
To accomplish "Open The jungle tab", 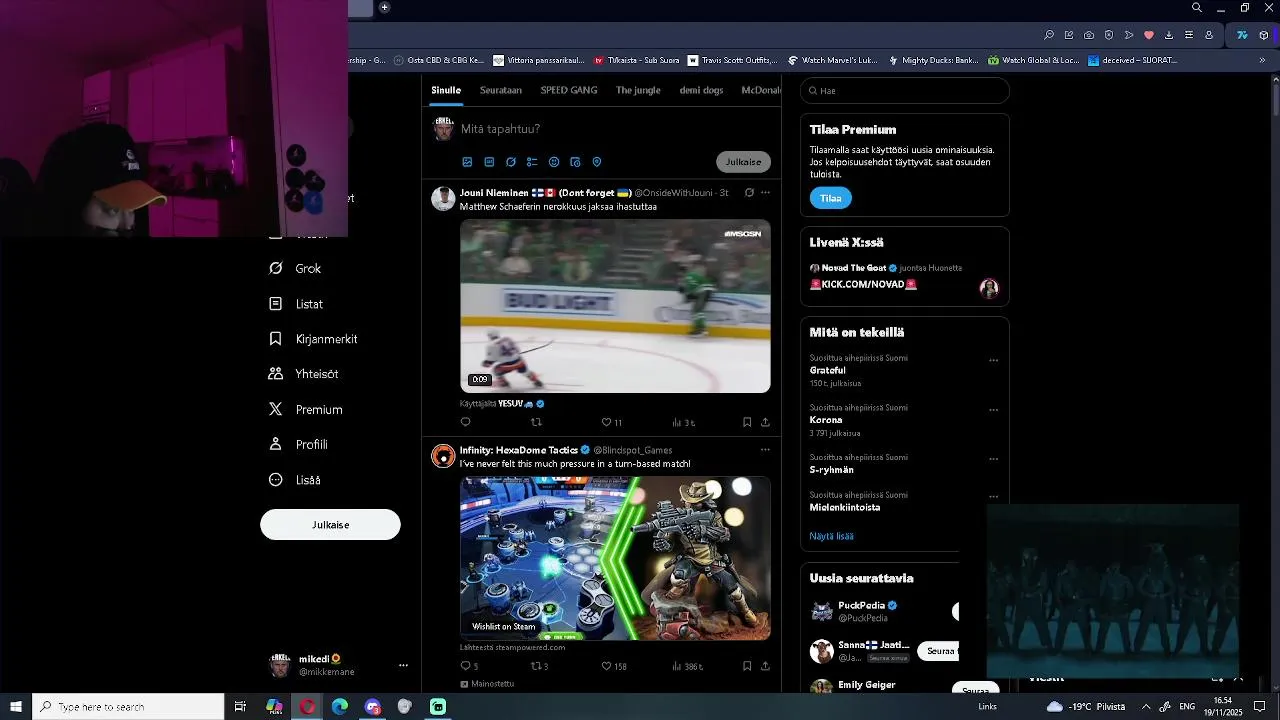I will coord(638,90).
